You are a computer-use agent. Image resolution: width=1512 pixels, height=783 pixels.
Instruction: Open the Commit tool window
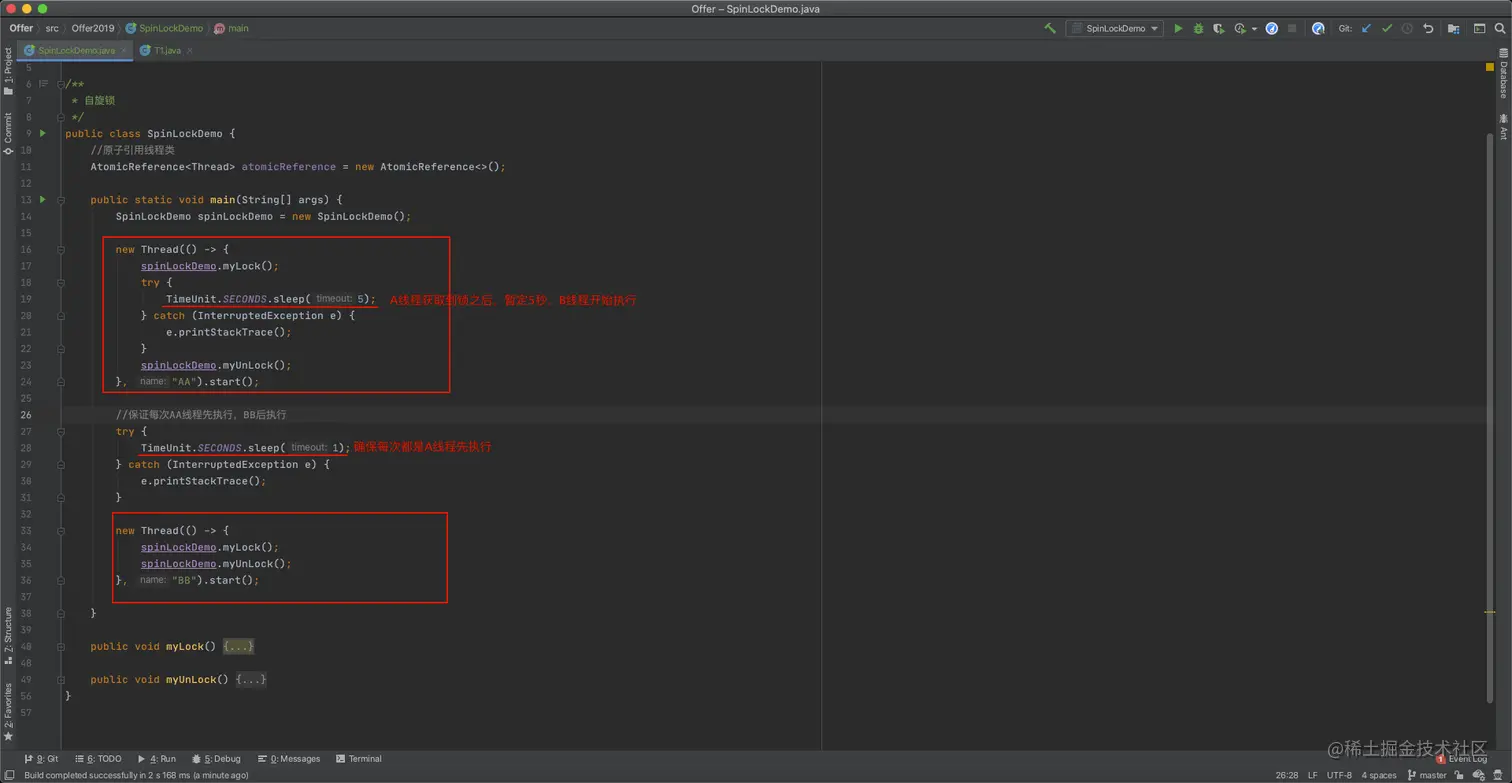point(8,134)
